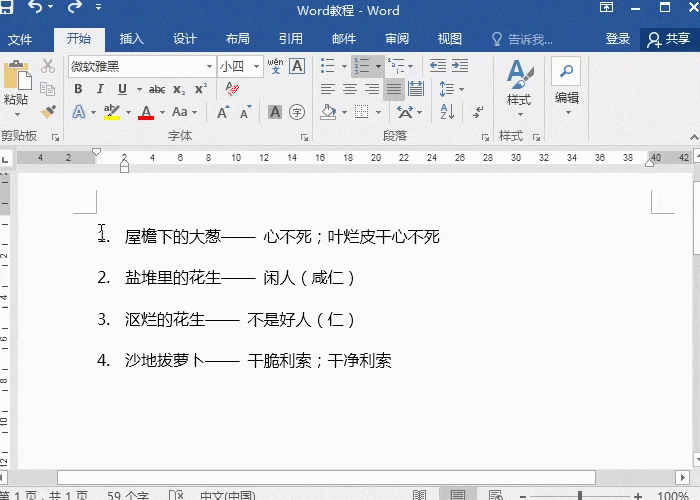Click the Grow Font icon

(223, 112)
